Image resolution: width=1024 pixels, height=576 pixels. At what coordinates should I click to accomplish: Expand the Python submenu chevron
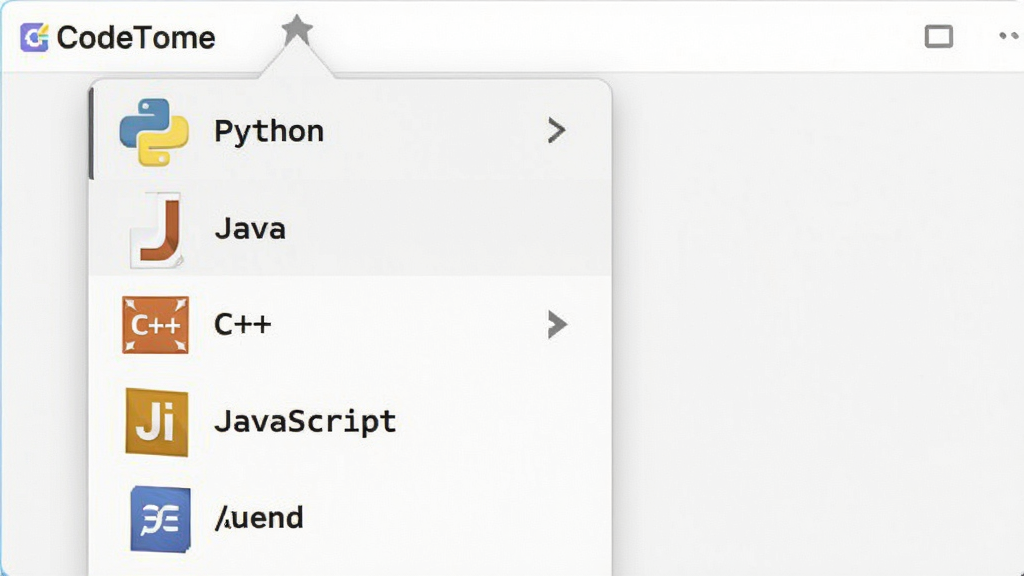tap(556, 131)
